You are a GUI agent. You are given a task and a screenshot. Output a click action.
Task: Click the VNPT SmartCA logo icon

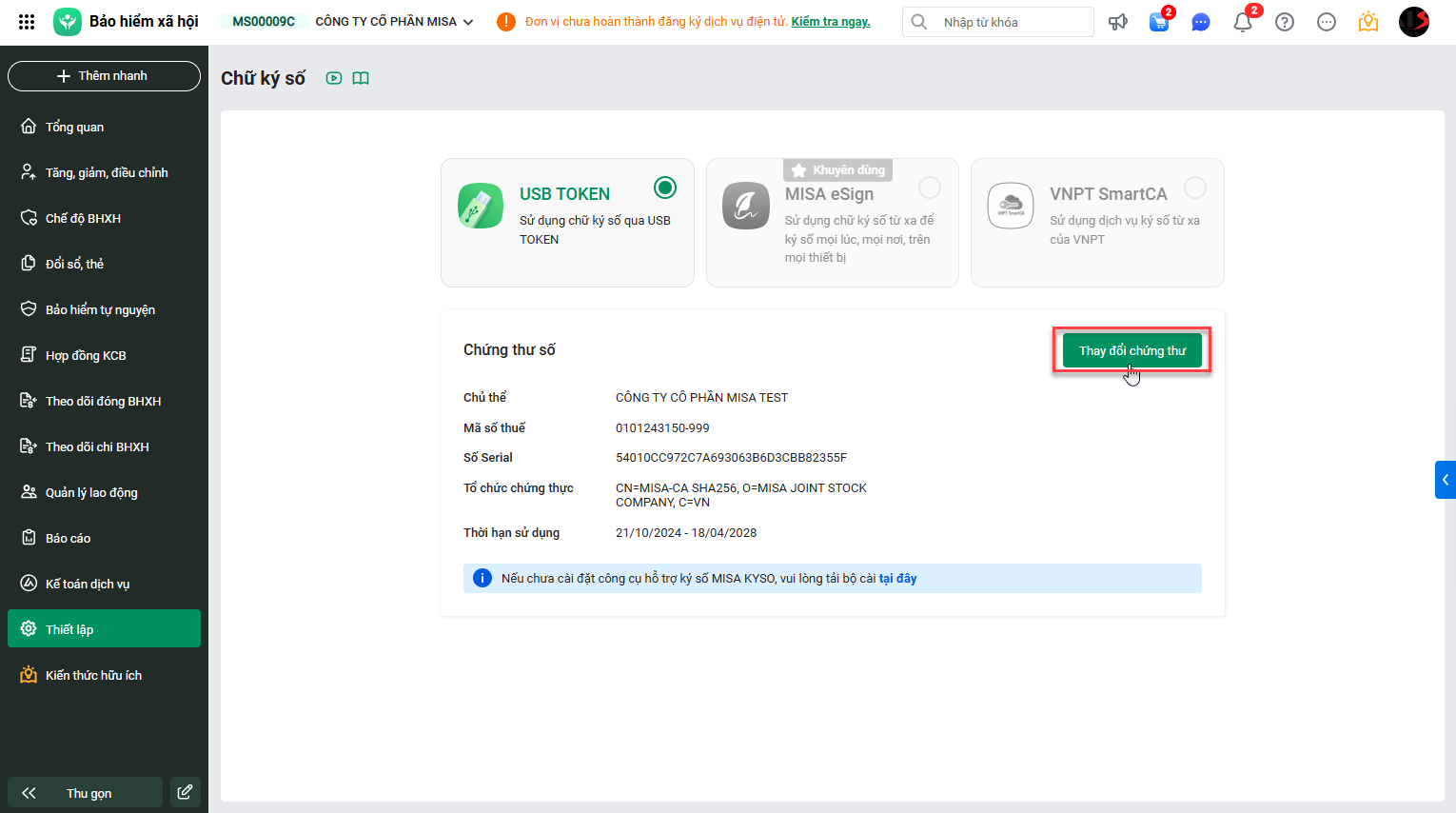click(x=1011, y=206)
